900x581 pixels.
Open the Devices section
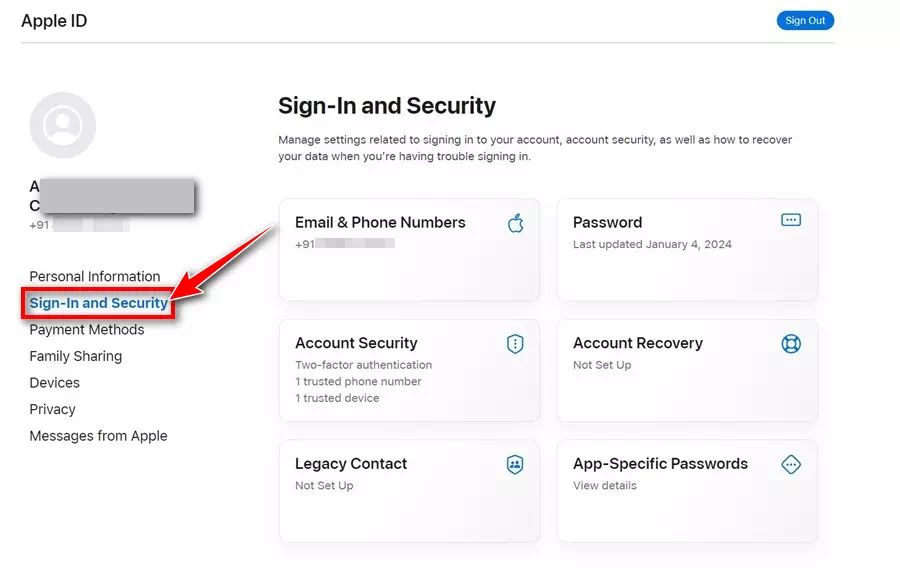pyautogui.click(x=54, y=382)
